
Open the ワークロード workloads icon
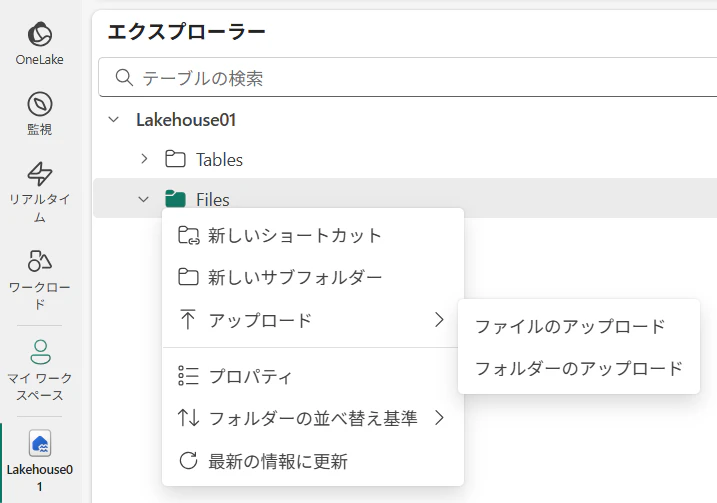click(40, 262)
